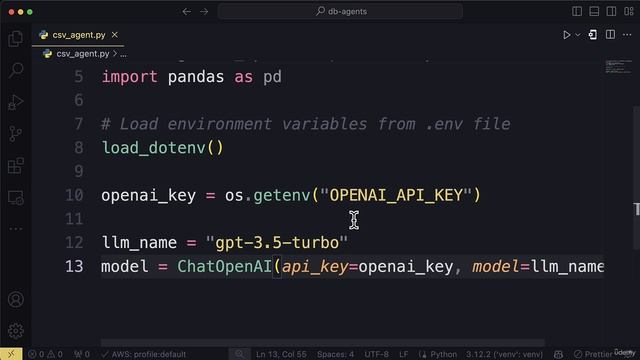Click the horizontal scrollbar under editor
The width and height of the screenshot is (640, 360).
[322, 342]
